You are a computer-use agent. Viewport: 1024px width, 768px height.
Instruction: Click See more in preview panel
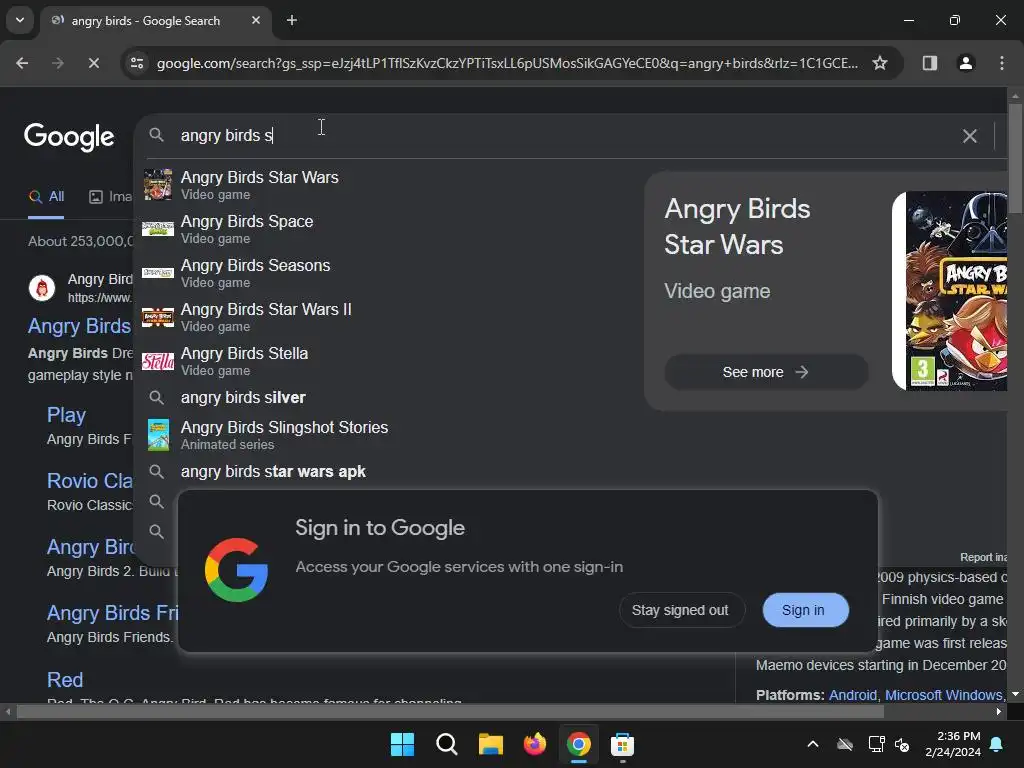pos(766,372)
